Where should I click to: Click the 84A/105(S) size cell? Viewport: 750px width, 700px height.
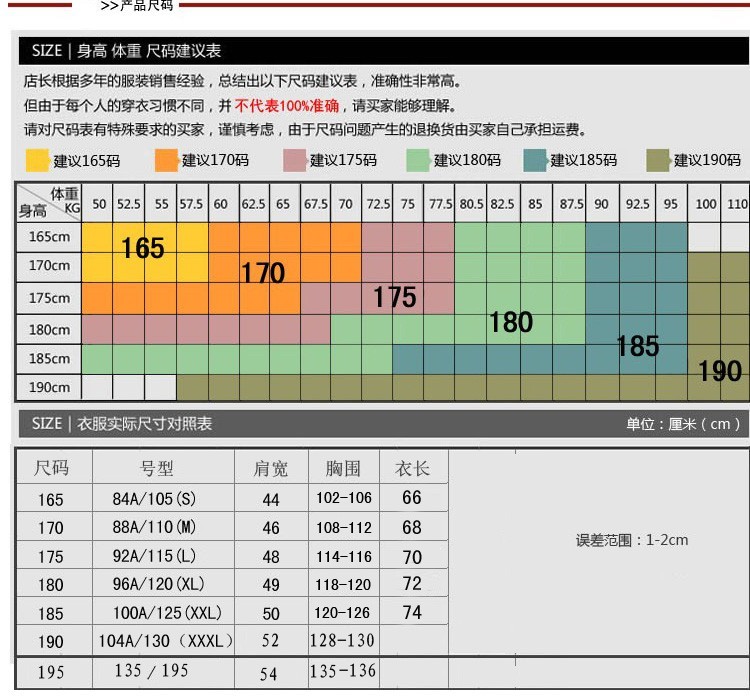[155, 498]
